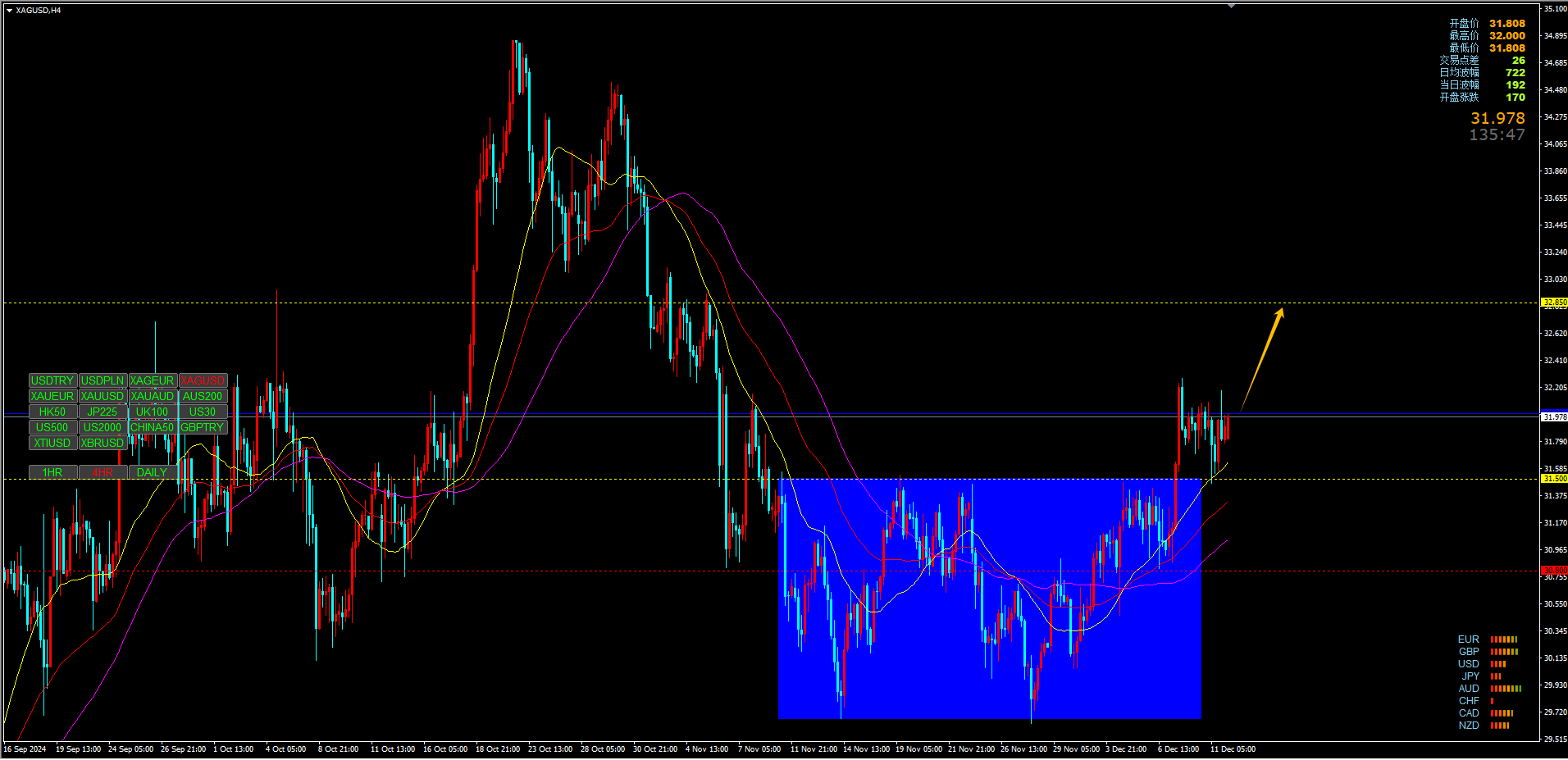Click the 29.515 price scale label
The width and height of the screenshot is (1568, 760).
(1556, 739)
